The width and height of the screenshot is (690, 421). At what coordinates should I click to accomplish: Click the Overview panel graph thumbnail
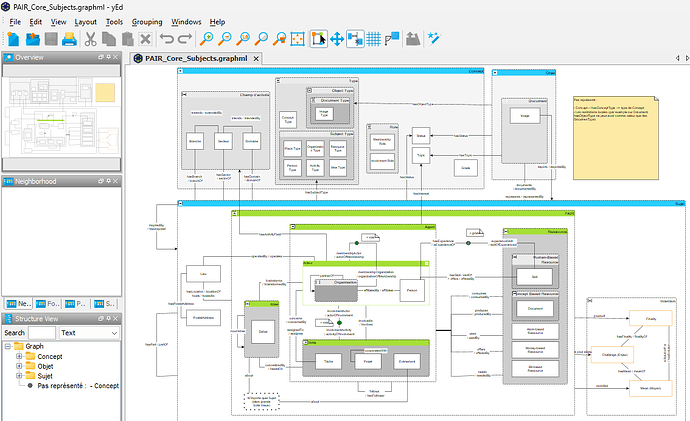point(60,119)
